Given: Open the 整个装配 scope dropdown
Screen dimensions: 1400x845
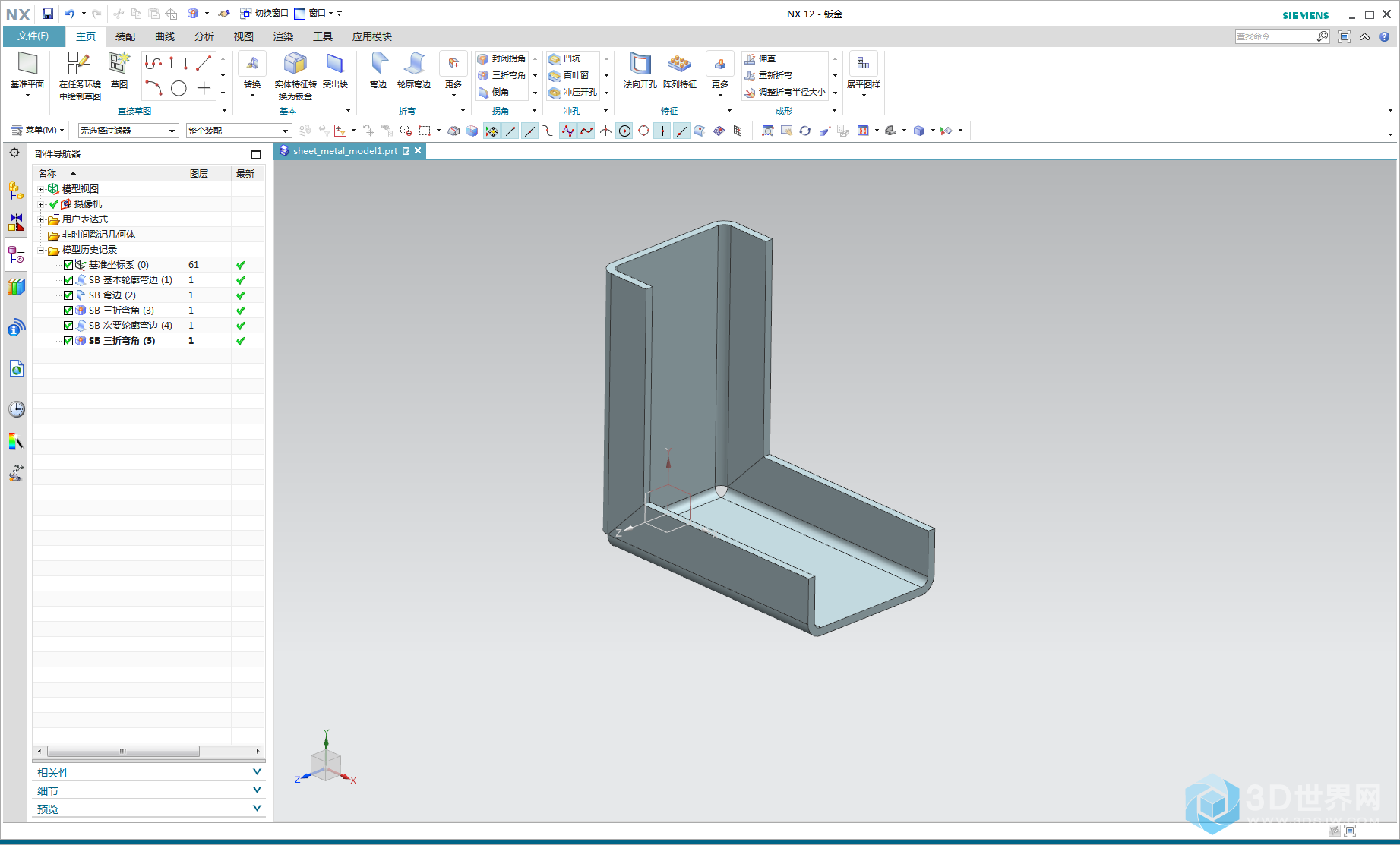Looking at the screenshot, I should click(239, 131).
